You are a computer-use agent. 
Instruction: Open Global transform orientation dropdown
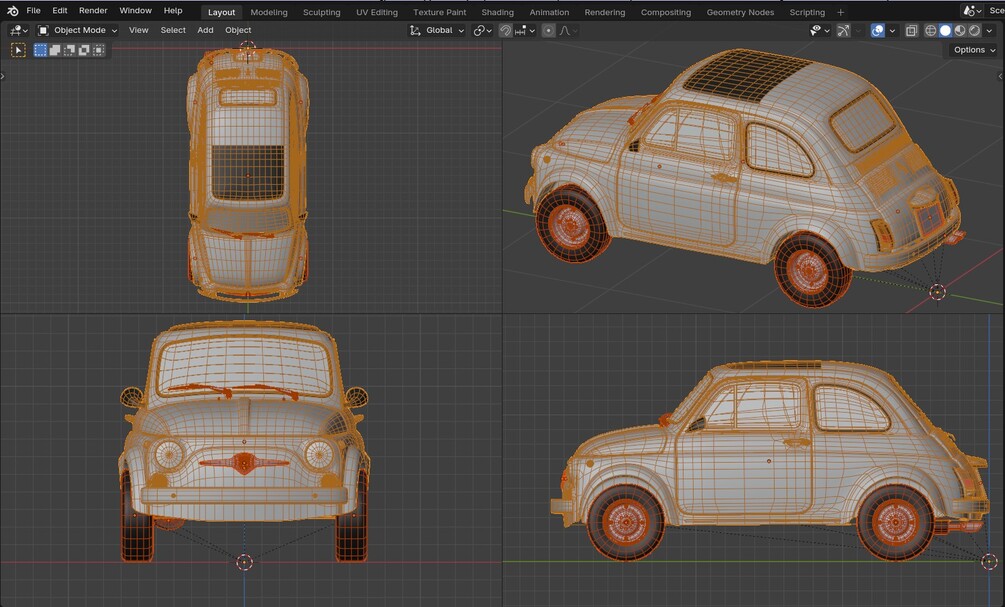point(438,30)
